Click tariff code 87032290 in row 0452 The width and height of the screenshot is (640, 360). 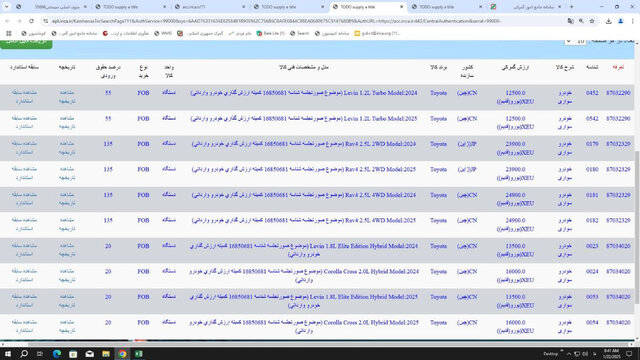tap(618, 93)
